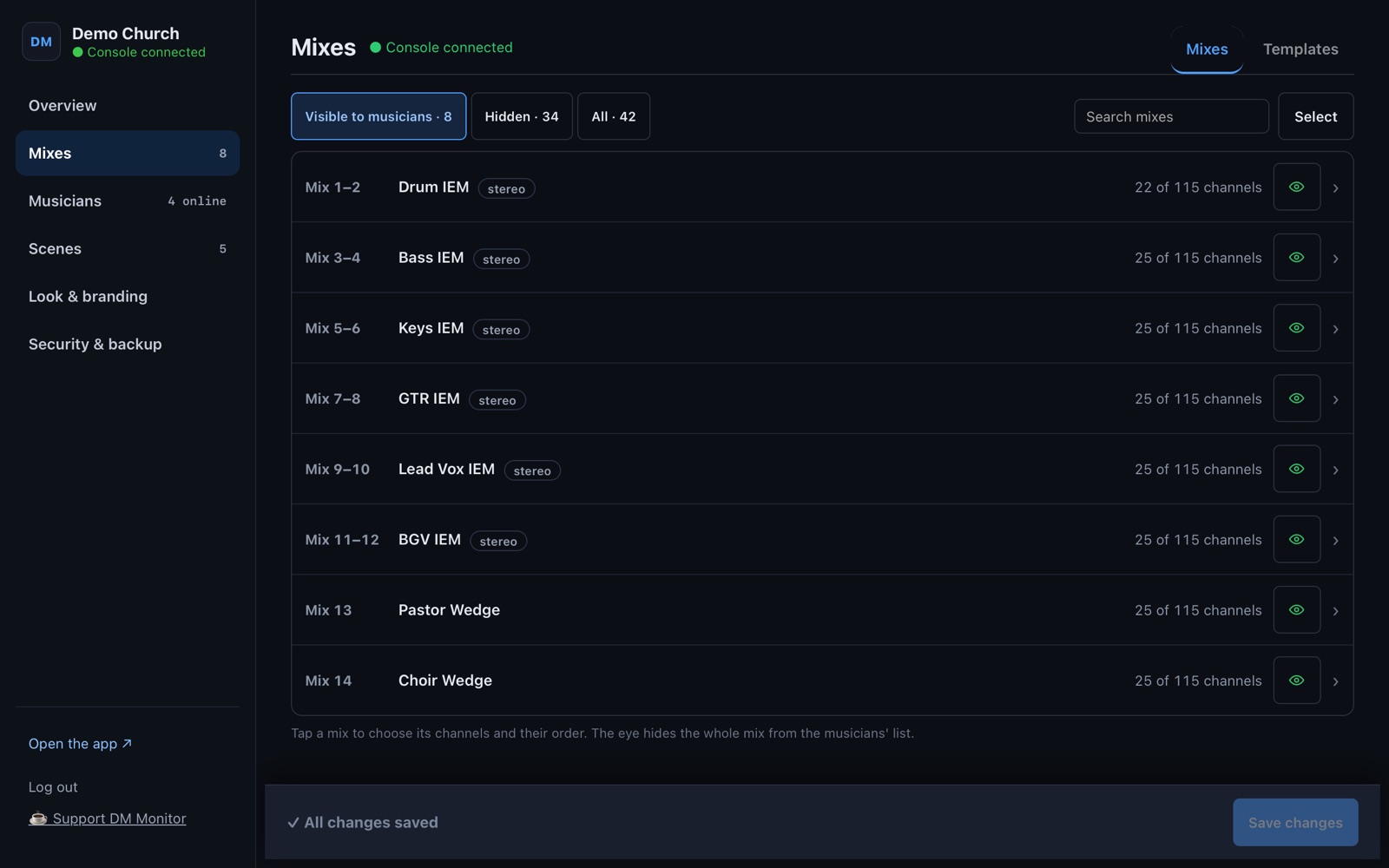Viewport: 1389px width, 868px height.
Task: Click the Pastor Wedge mix name
Action: tap(449, 609)
